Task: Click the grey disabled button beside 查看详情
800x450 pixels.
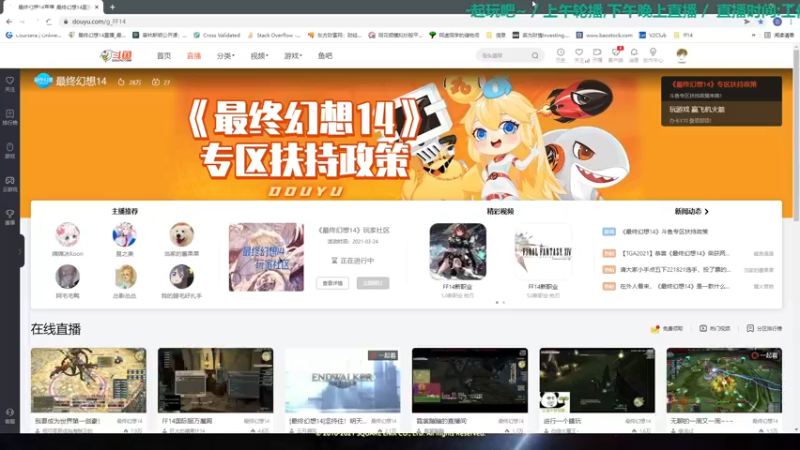Action: click(373, 283)
